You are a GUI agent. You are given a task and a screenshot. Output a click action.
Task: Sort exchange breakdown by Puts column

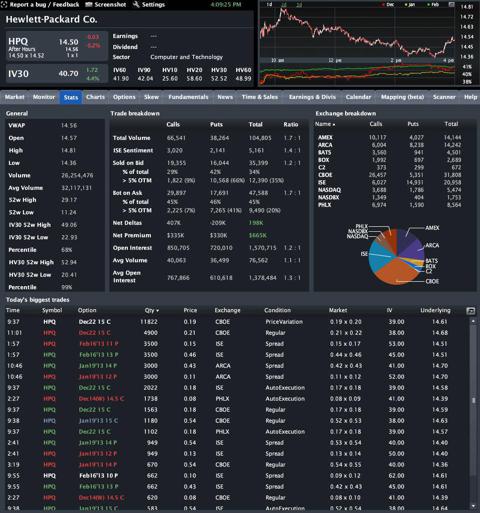413,124
